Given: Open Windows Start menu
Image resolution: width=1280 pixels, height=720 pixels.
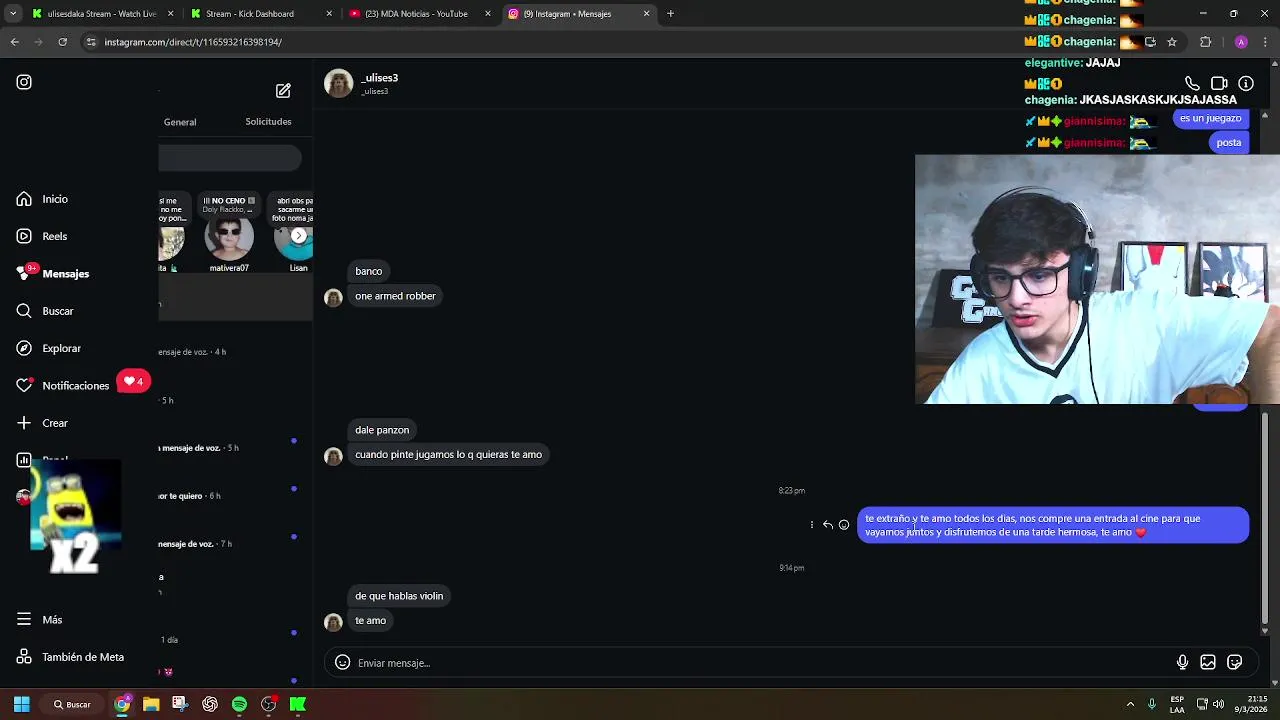Looking at the screenshot, I should (x=21, y=704).
